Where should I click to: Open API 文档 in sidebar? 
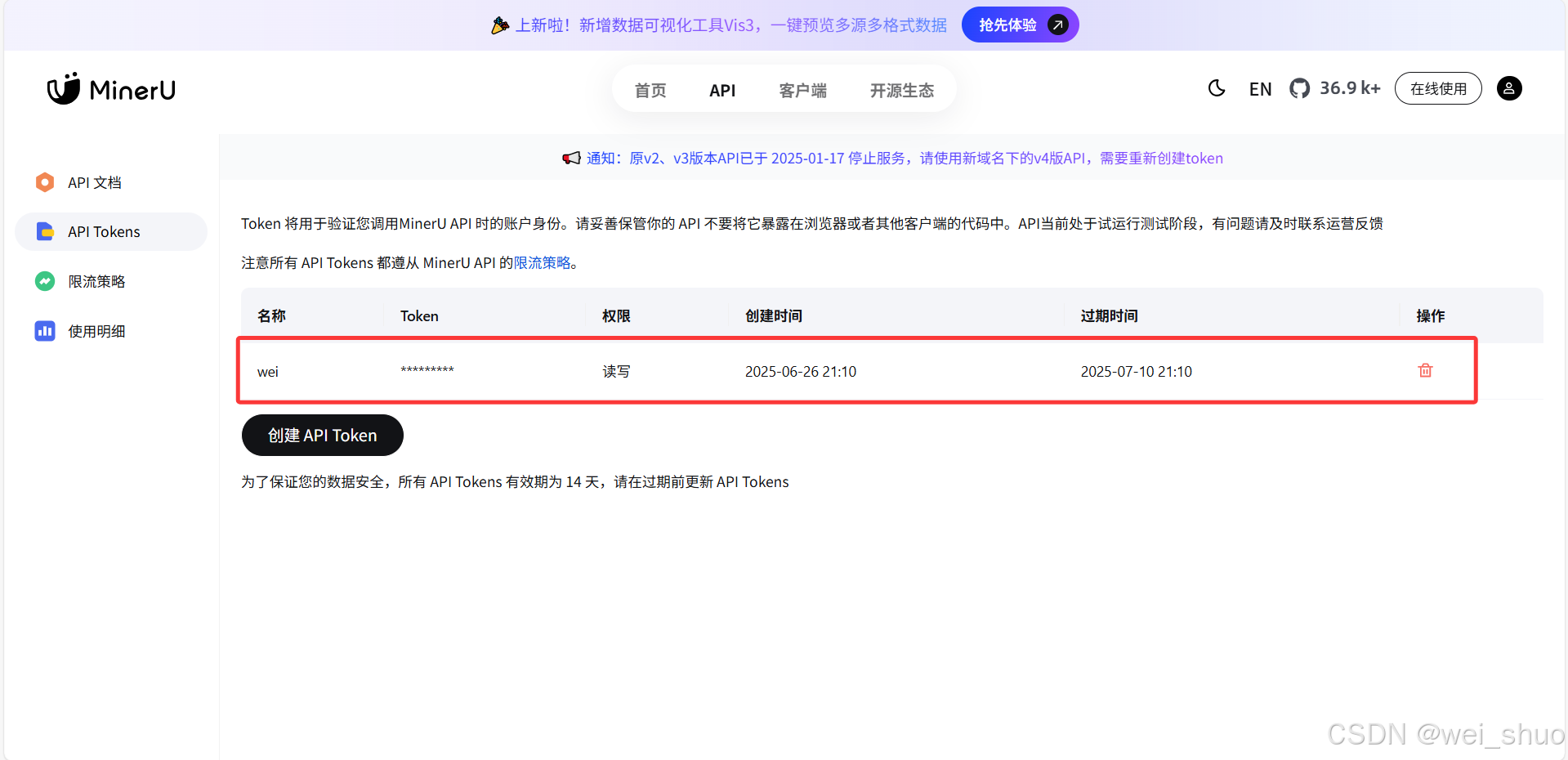tap(111, 182)
